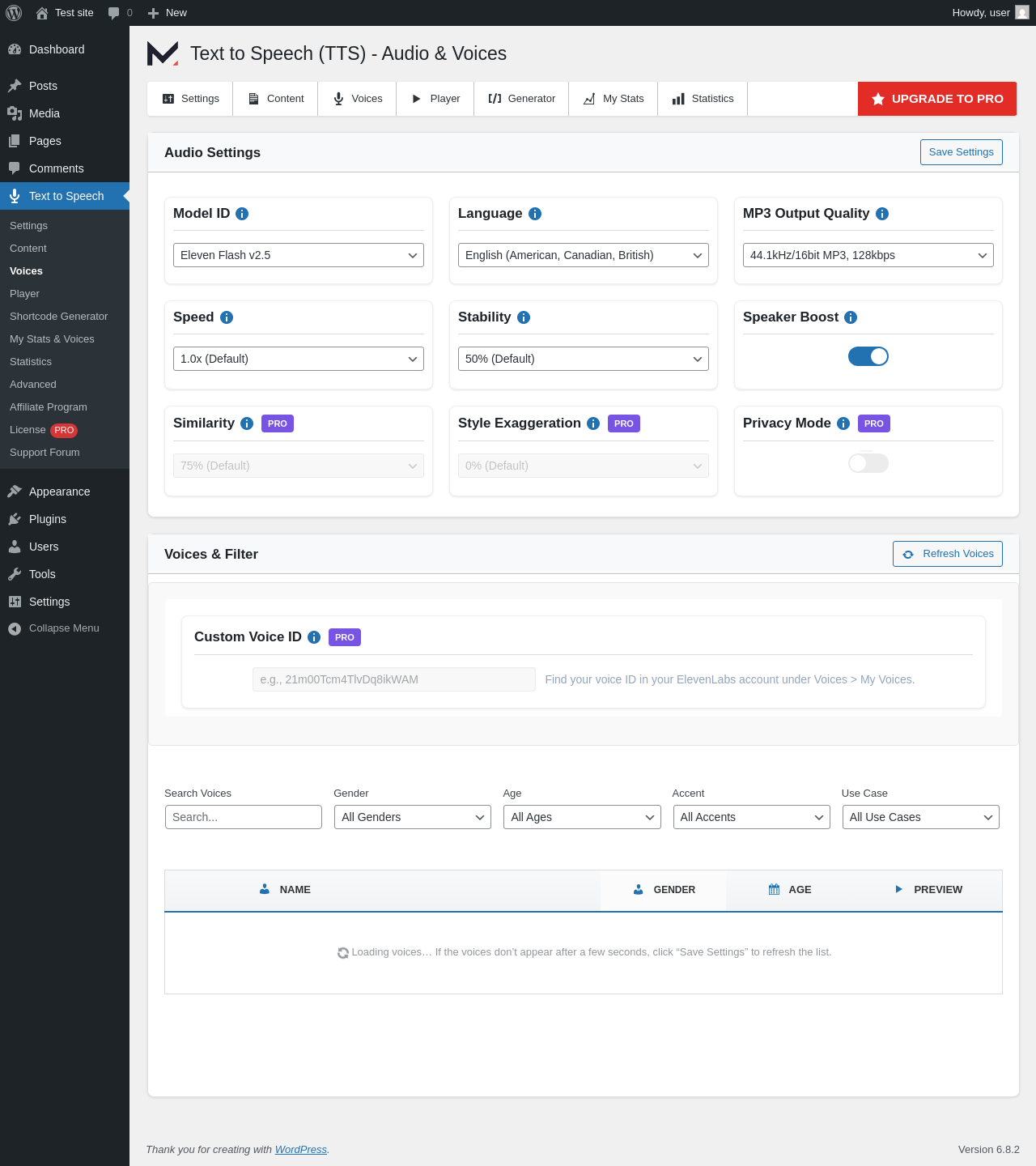Click the Dashboard gauge icon in sidebar
1036x1166 pixels.
tap(15, 49)
